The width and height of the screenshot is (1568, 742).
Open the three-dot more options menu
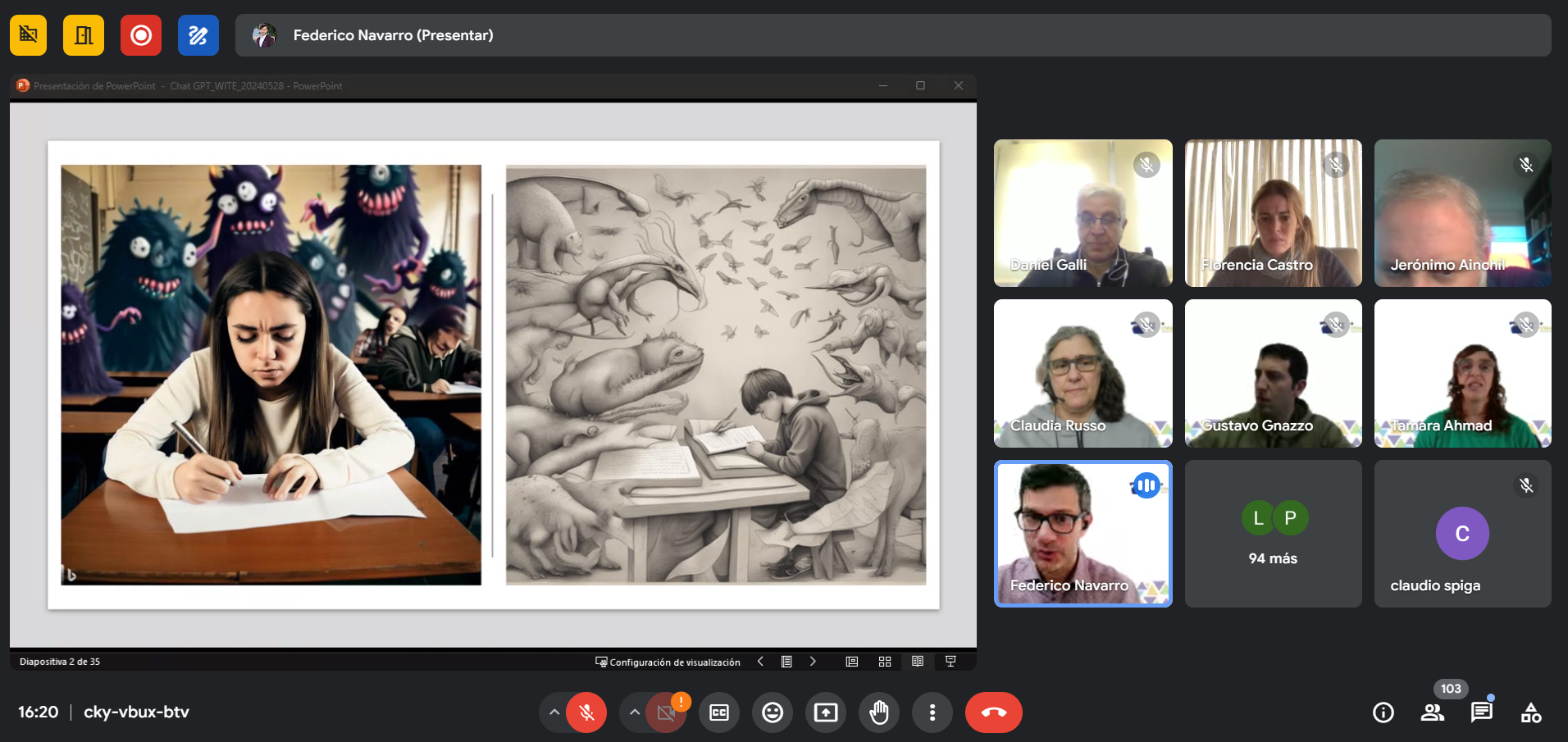pos(932,712)
